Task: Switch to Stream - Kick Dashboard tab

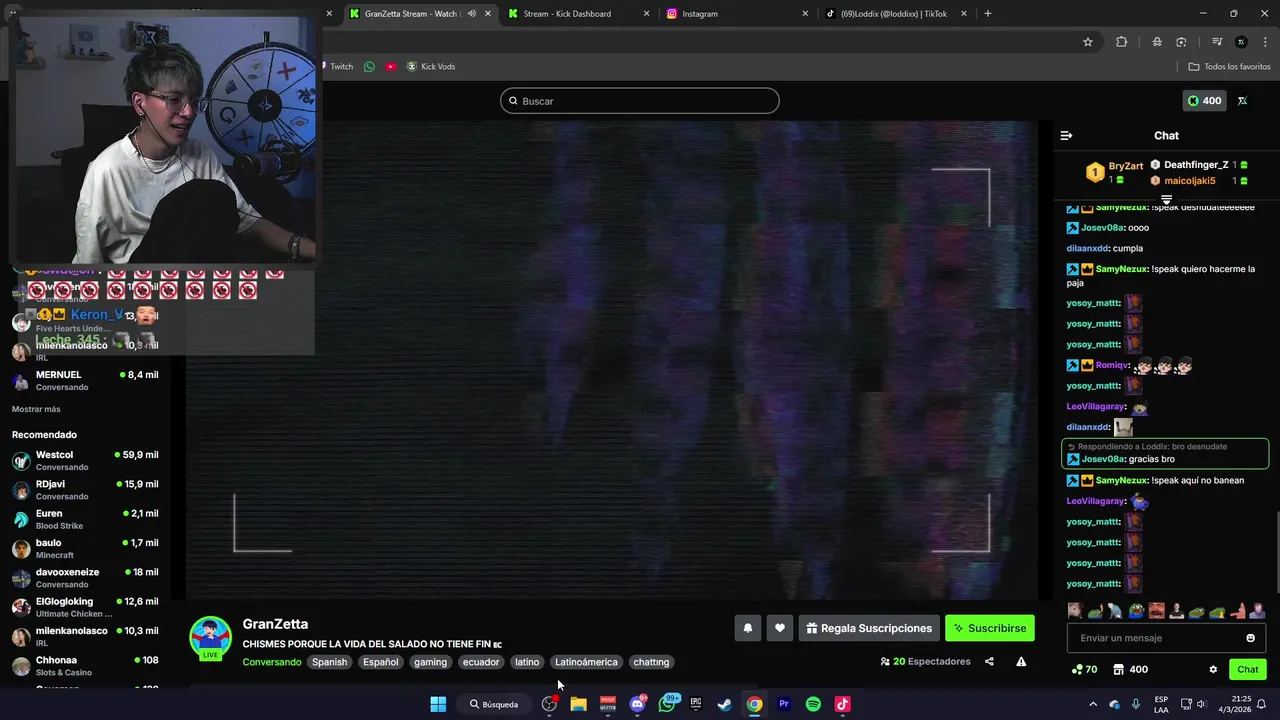Action: tap(568, 14)
